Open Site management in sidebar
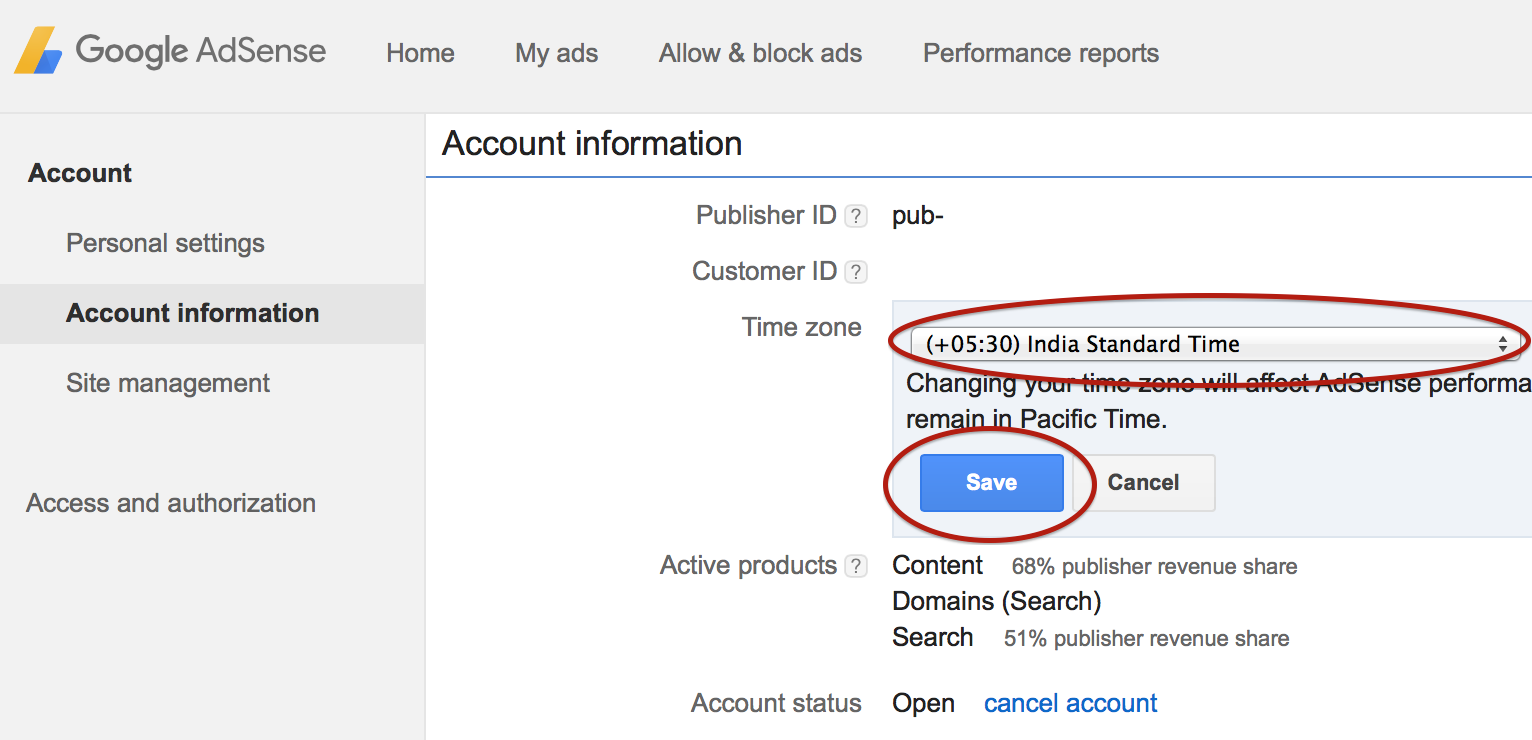This screenshot has height=740, width=1532. 168,383
